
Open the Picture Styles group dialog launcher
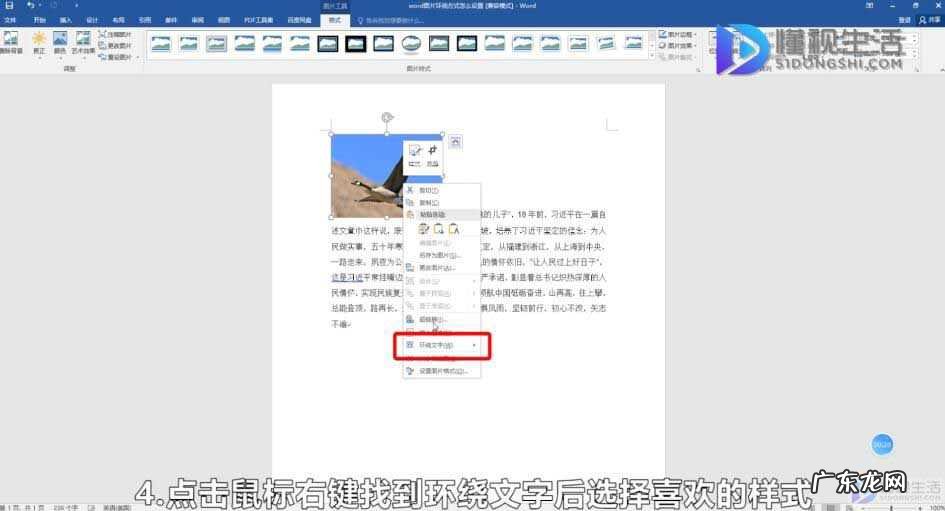tap(699, 70)
